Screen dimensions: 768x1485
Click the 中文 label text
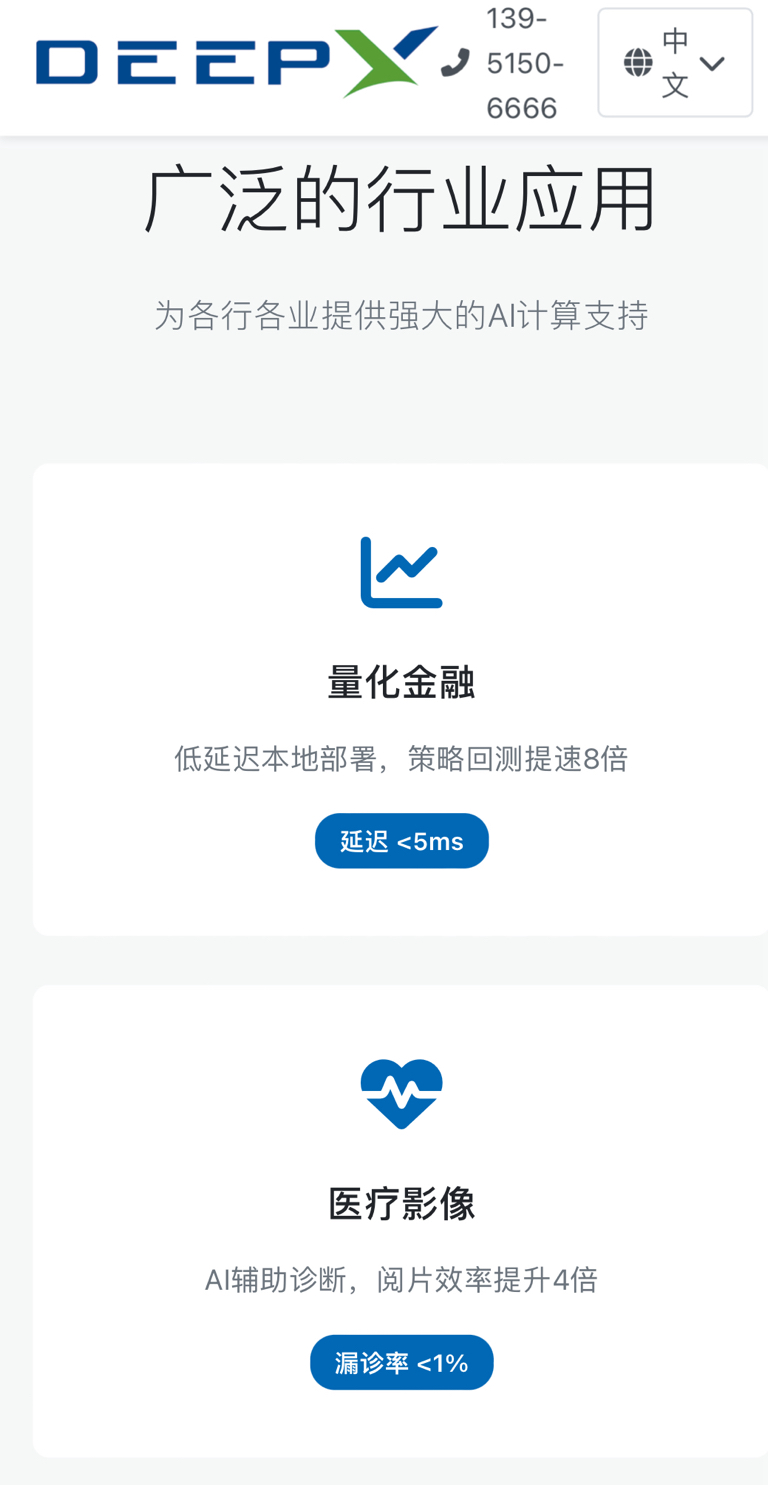tap(676, 63)
